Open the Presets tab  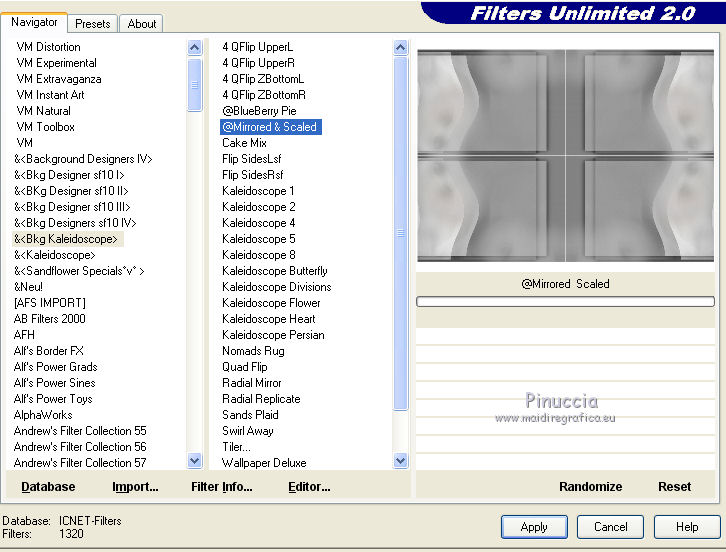(x=93, y=24)
